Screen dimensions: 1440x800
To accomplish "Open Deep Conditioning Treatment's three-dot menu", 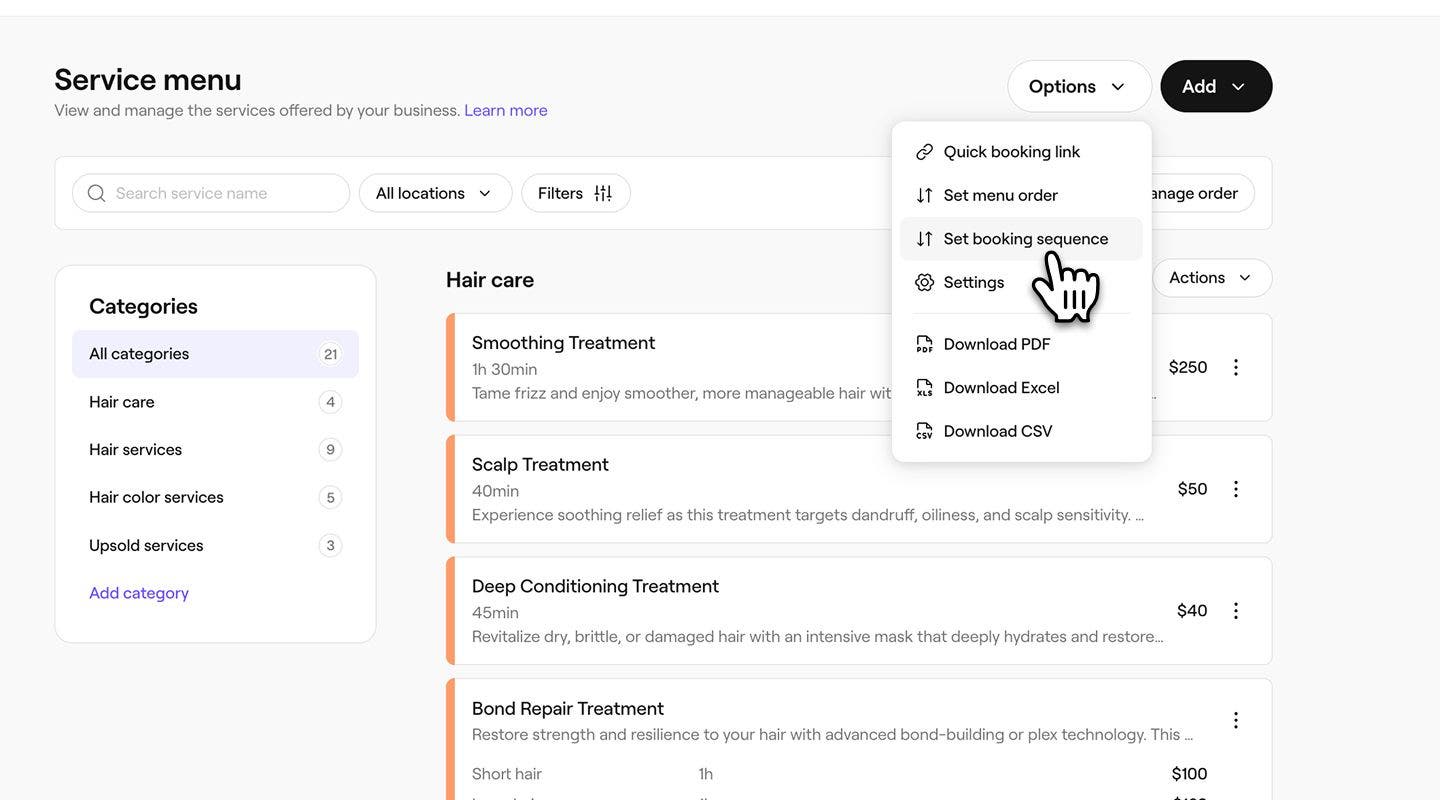I will click(x=1235, y=611).
